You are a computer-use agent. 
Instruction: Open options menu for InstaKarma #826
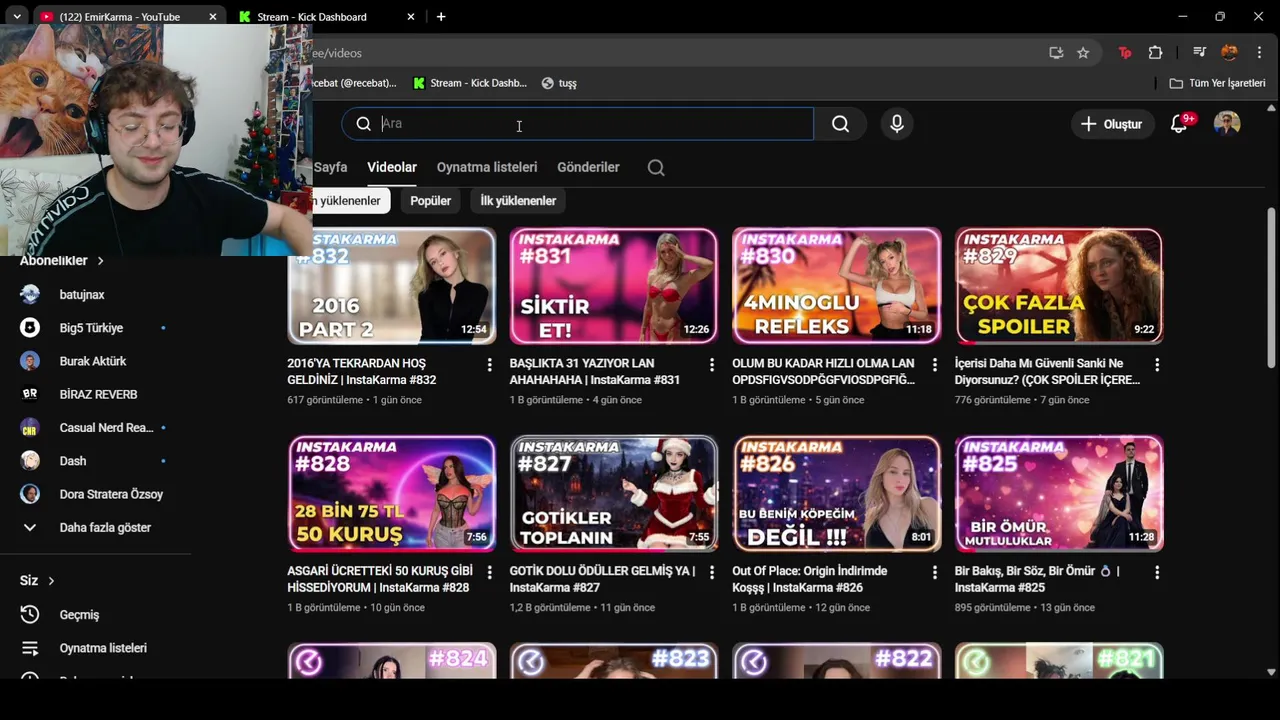coord(935,573)
